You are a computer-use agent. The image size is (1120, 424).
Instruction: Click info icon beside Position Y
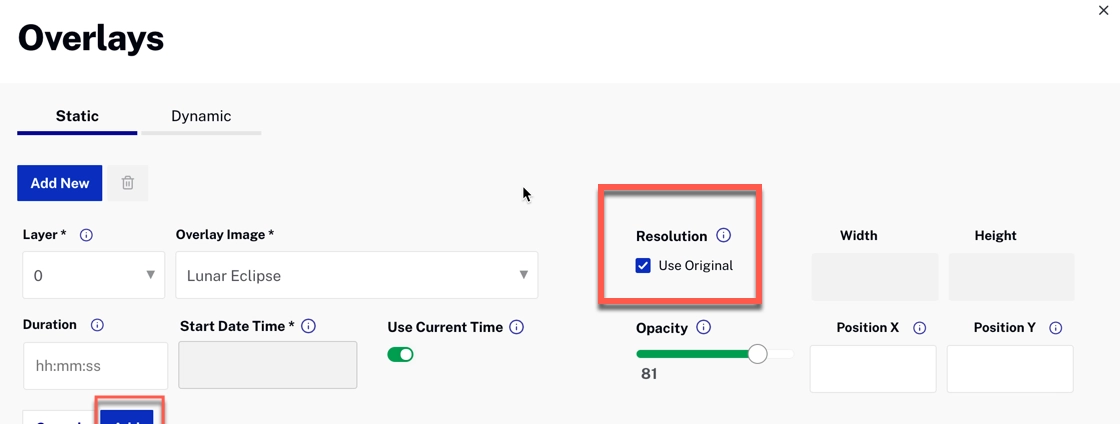pyautogui.click(x=1056, y=328)
